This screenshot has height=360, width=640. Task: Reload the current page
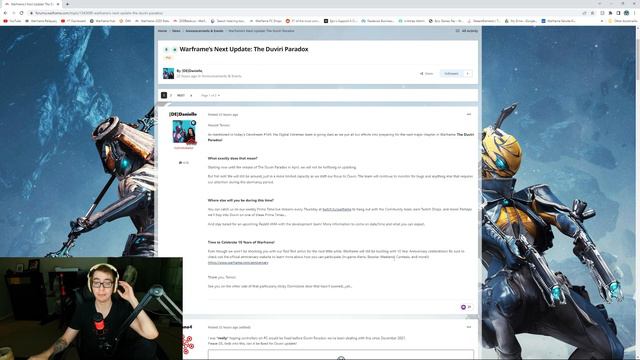22,13
